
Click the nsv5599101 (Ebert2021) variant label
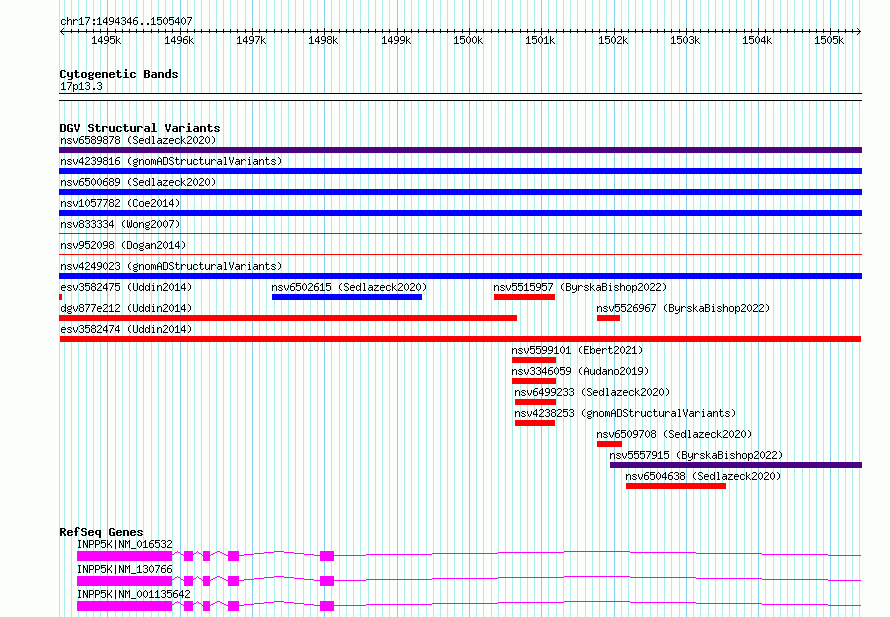point(577,350)
